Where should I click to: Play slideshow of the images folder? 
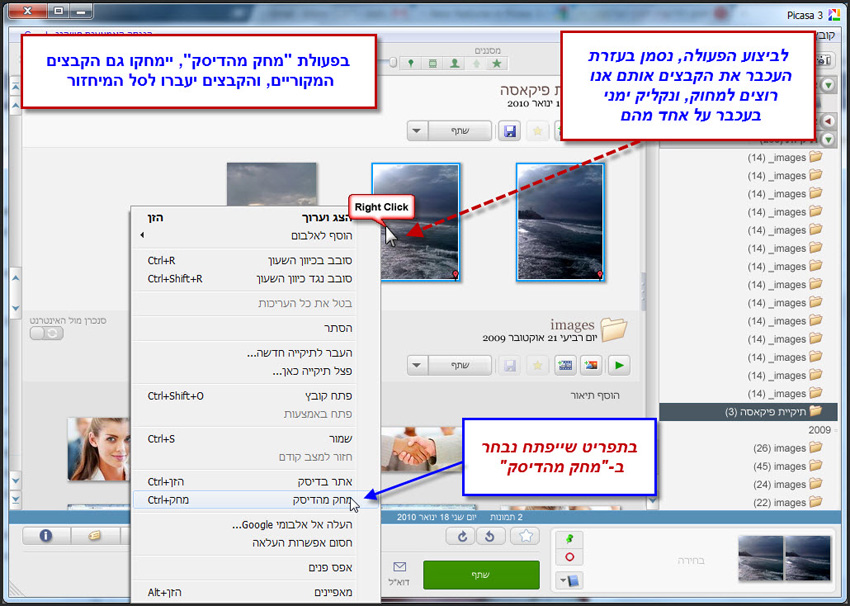coord(619,365)
